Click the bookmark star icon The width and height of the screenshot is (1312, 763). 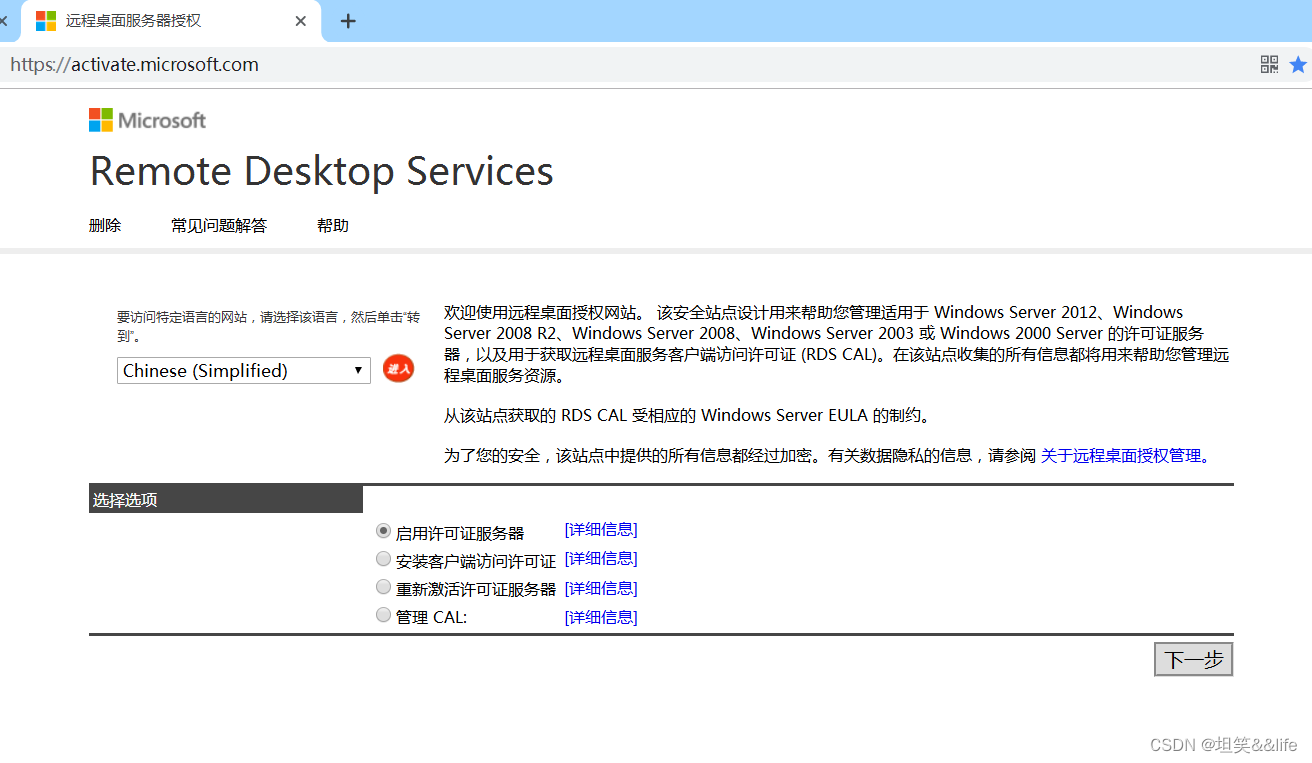tap(1298, 65)
